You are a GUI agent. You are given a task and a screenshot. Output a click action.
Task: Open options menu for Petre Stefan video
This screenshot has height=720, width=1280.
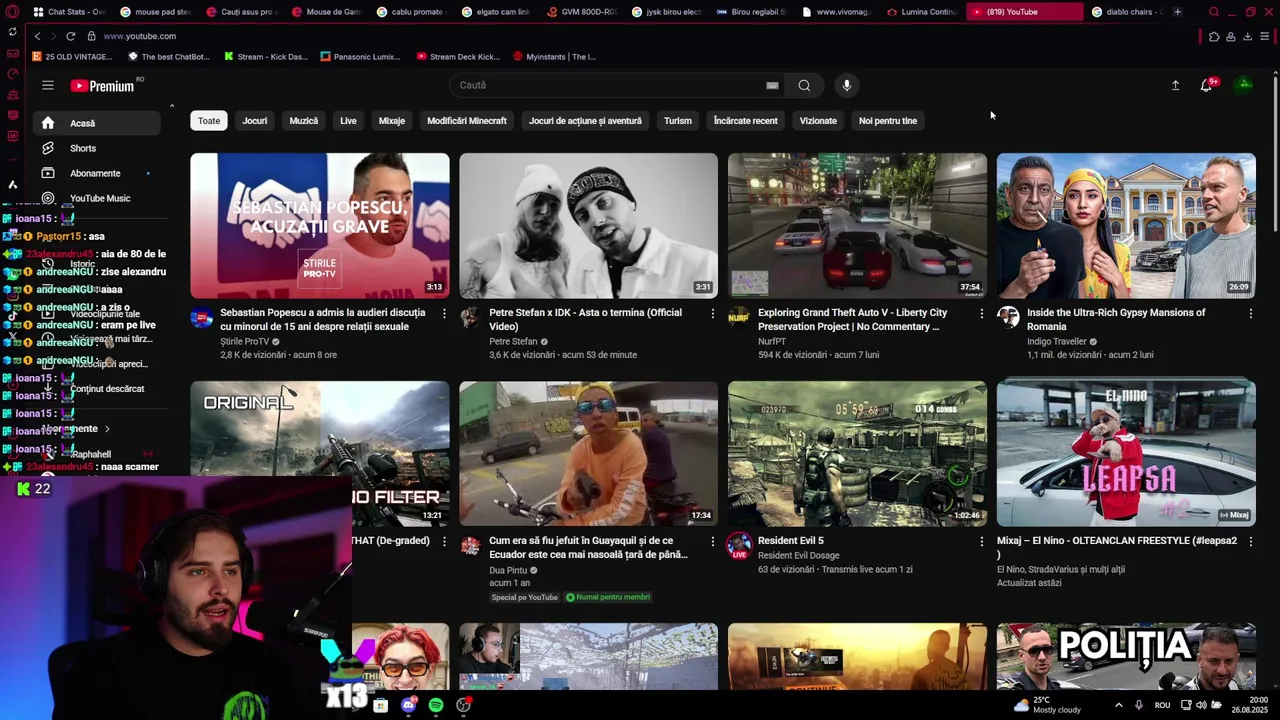tap(713, 313)
